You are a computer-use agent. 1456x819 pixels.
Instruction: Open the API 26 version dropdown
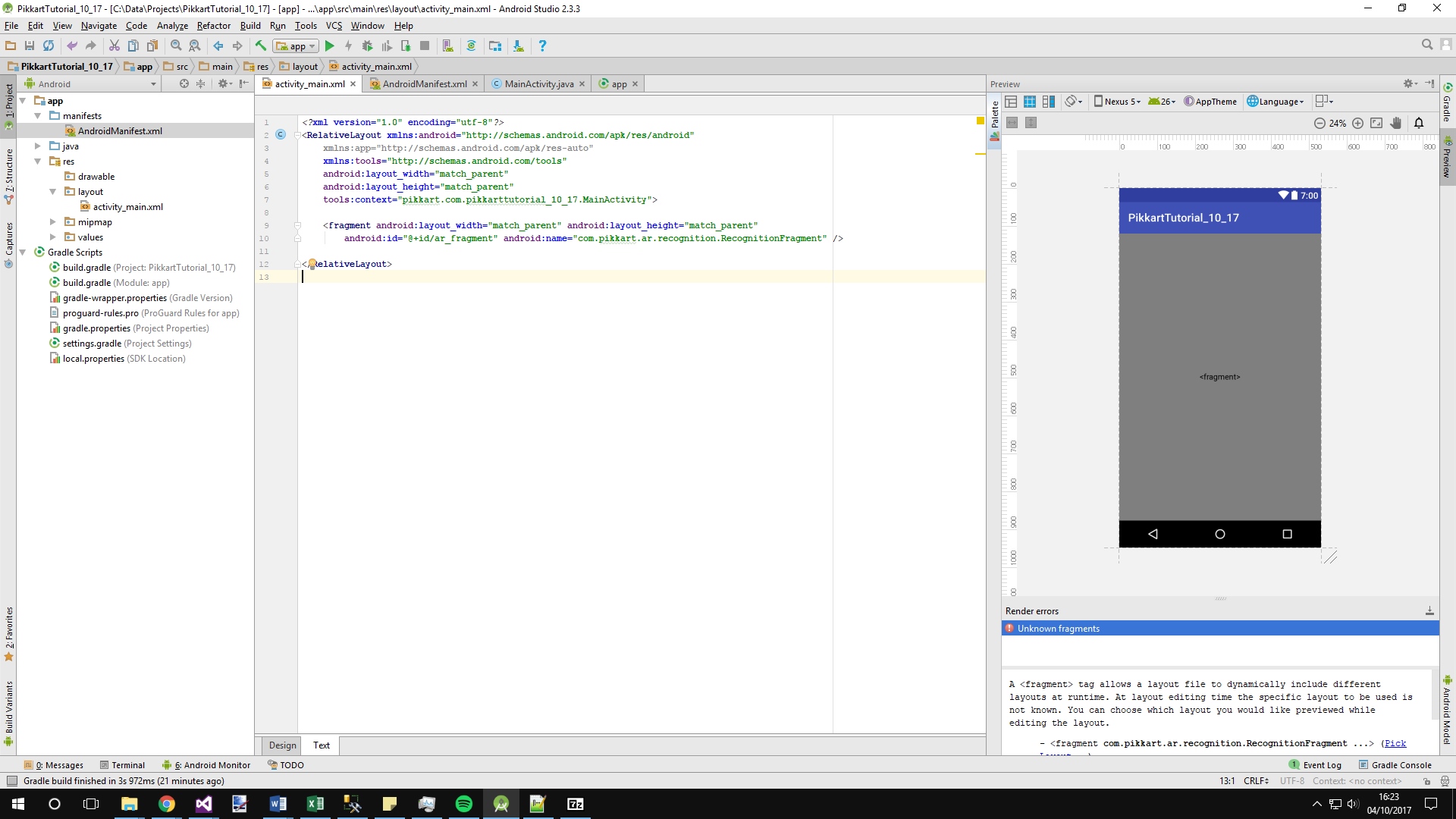1162,102
